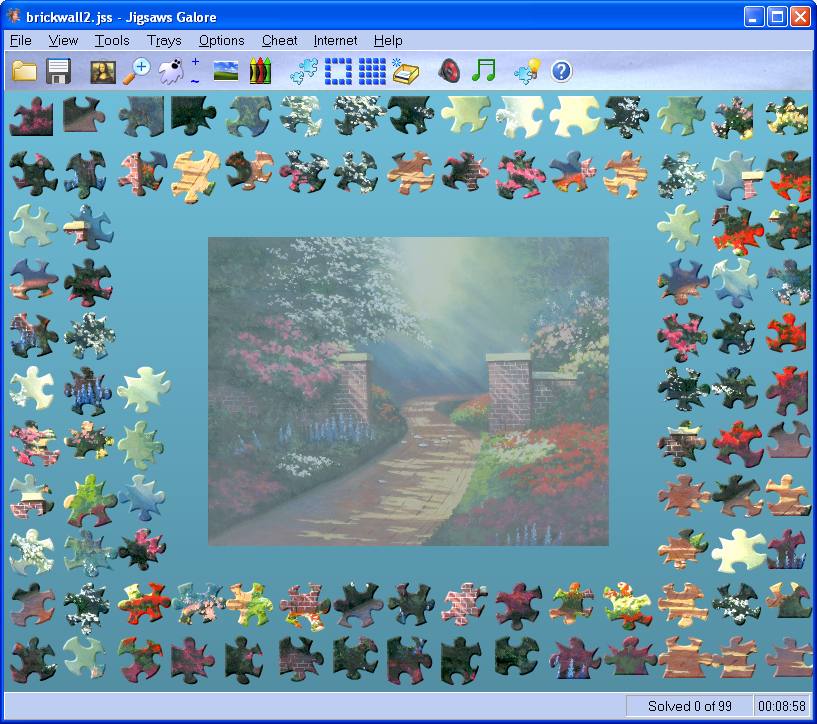
Task: Select the bright yellow paving-stone puzzle piece
Action: [195, 174]
